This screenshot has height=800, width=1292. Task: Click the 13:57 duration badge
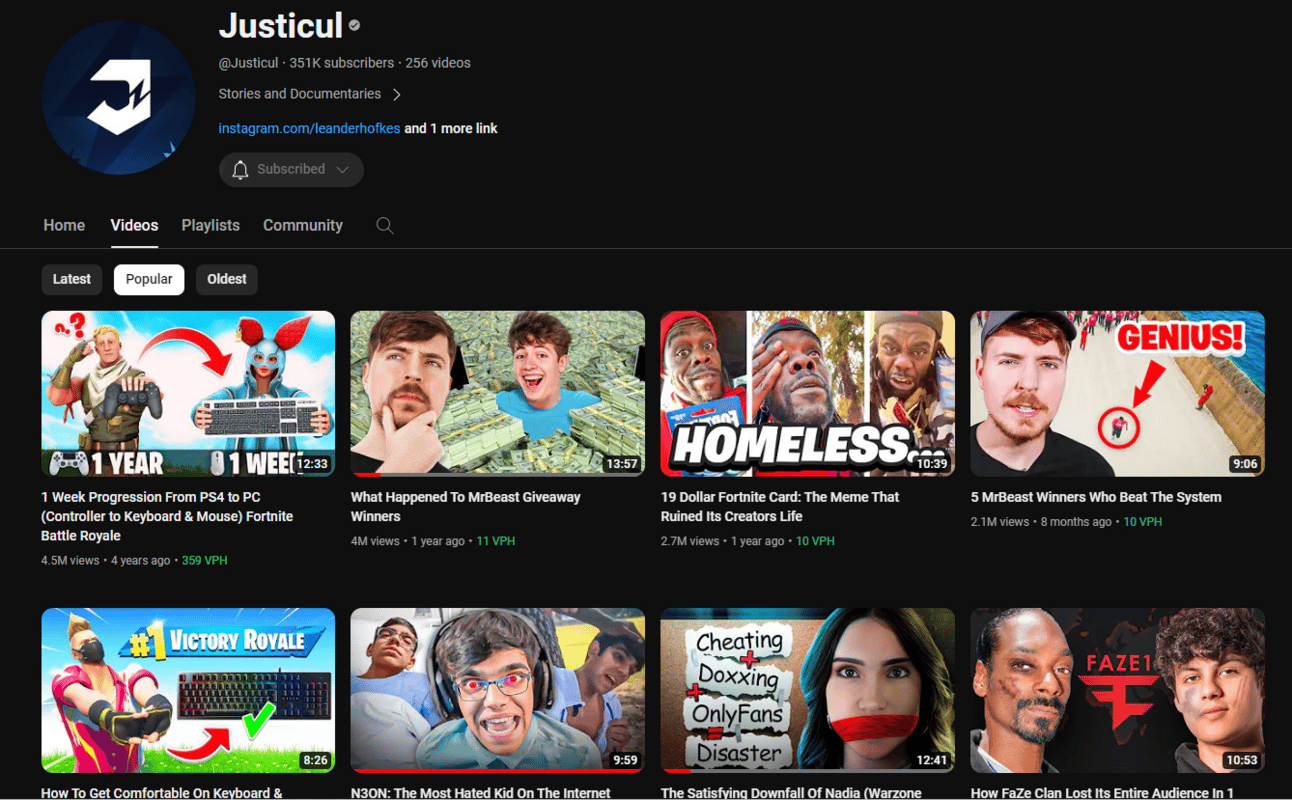[x=621, y=463]
